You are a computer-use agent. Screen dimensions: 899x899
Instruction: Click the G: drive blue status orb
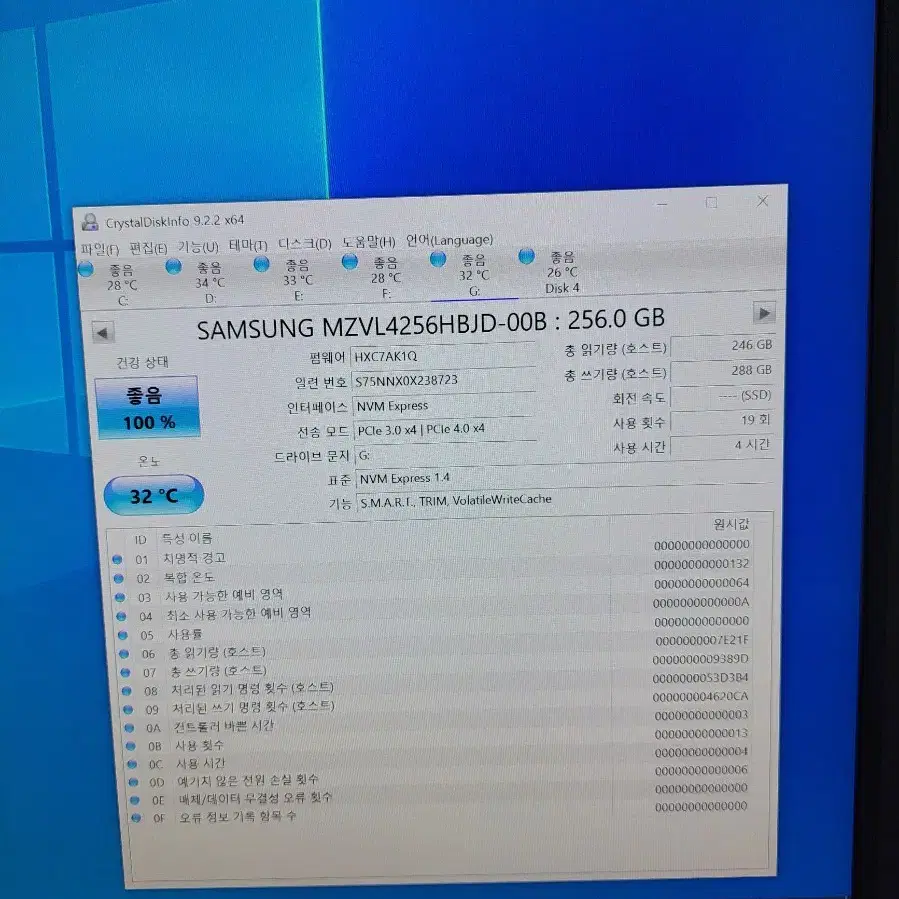[x=438, y=260]
